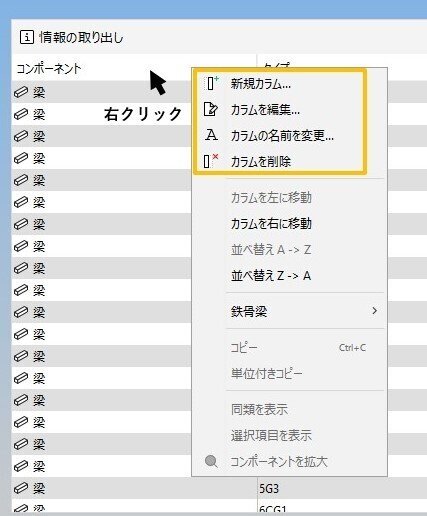Click the letter A rename-column icon
This screenshot has width=427, height=516.
[211, 135]
